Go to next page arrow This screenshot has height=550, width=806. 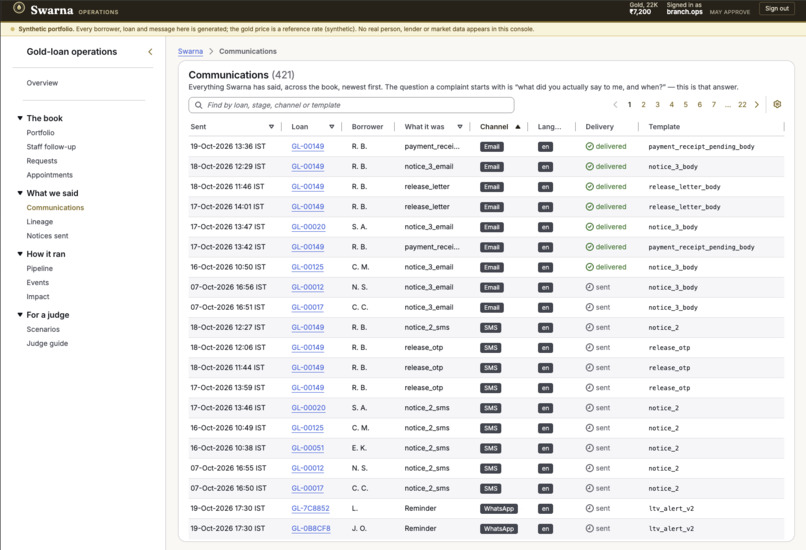click(757, 105)
